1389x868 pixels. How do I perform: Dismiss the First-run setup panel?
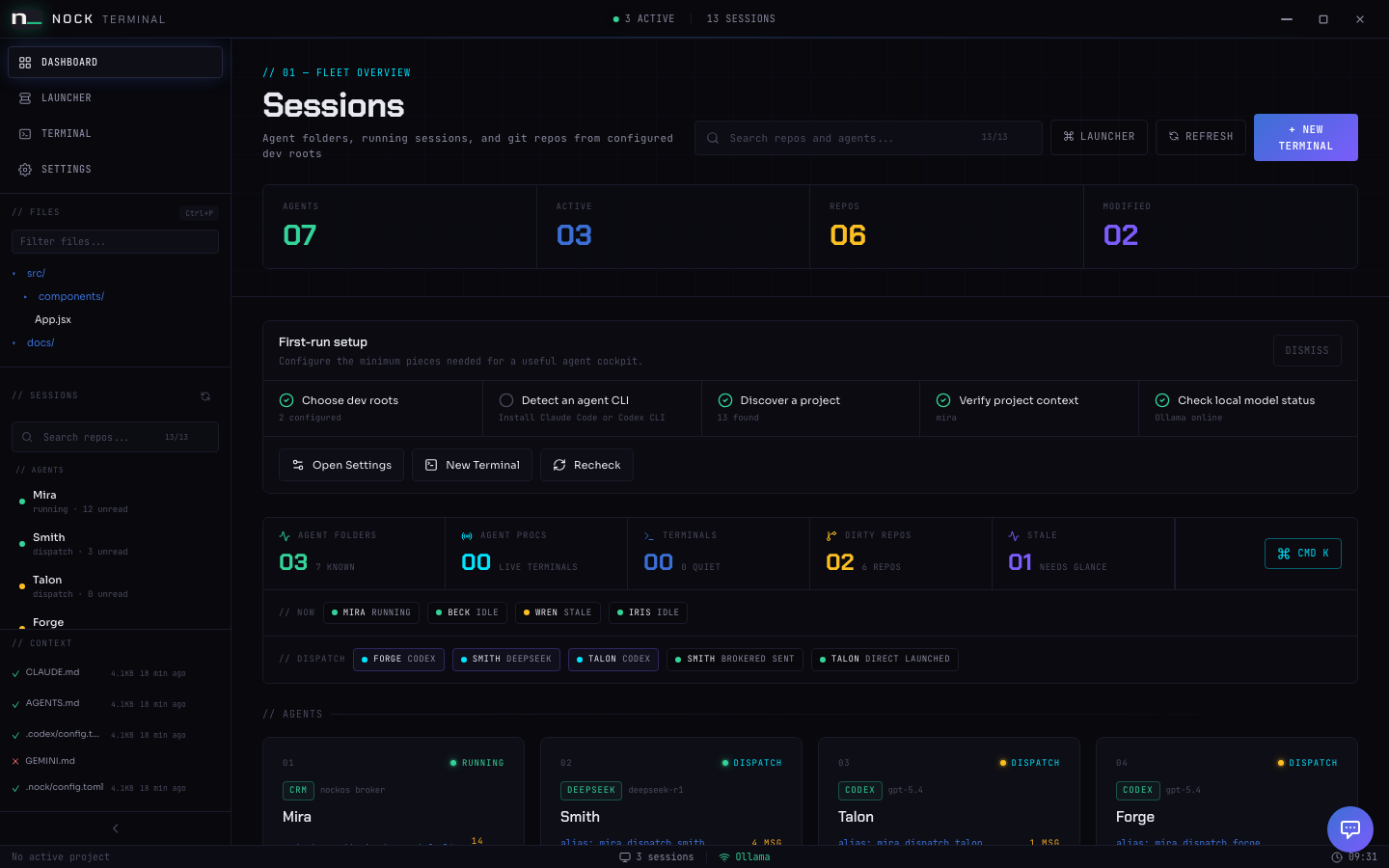click(x=1307, y=350)
